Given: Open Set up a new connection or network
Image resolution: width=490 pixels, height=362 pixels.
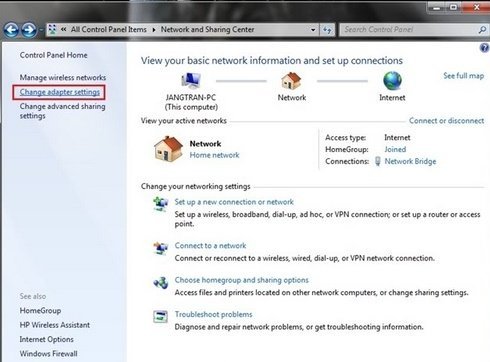Looking at the screenshot, I should pos(234,202).
